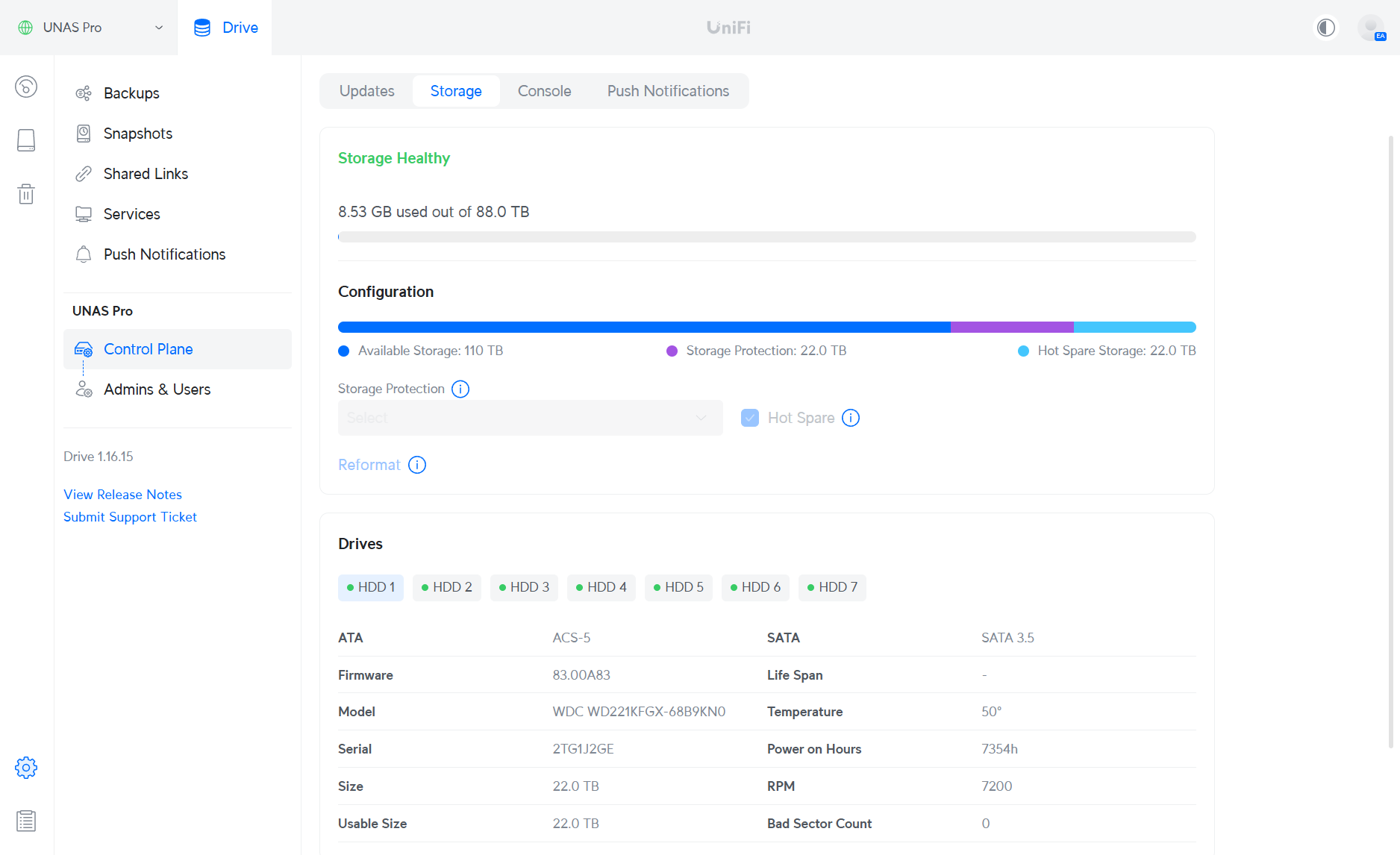The image size is (1400, 855).
Task: Switch to the Console tab
Action: coord(545,91)
